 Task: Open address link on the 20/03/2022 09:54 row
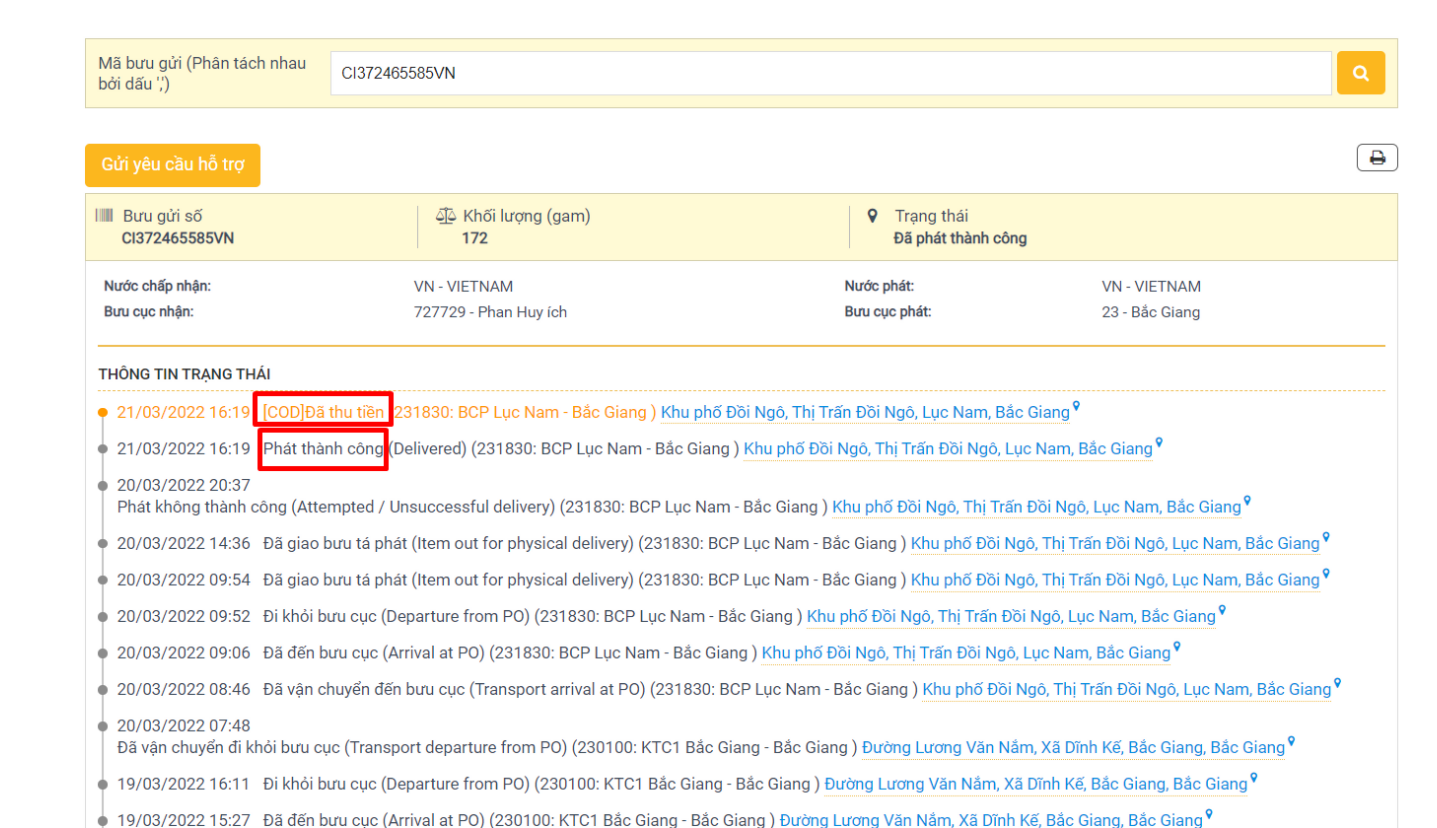(x=1115, y=580)
